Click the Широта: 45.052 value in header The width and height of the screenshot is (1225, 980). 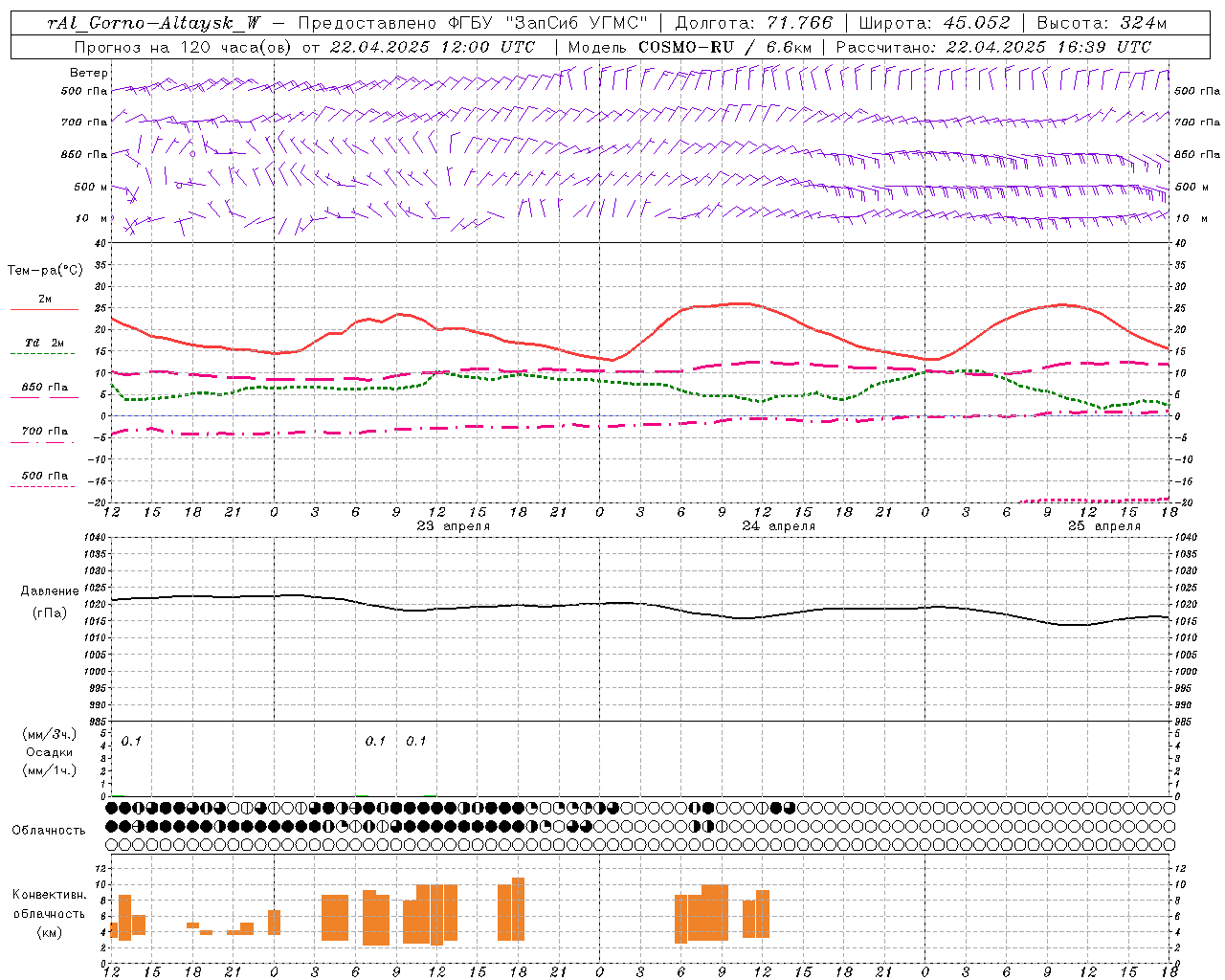click(x=934, y=23)
